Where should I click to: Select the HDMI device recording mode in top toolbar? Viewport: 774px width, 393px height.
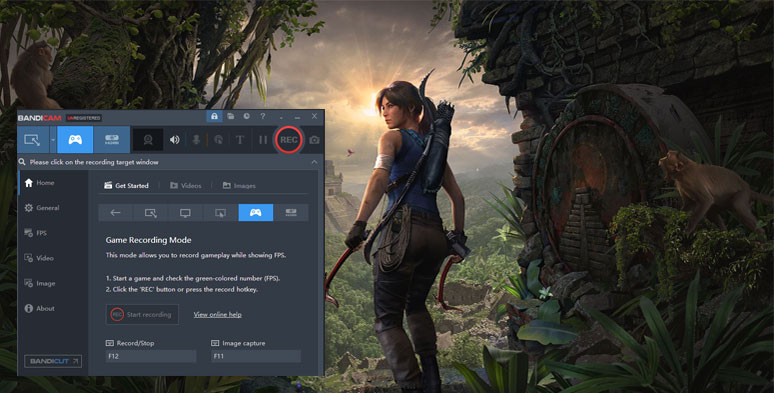point(112,140)
